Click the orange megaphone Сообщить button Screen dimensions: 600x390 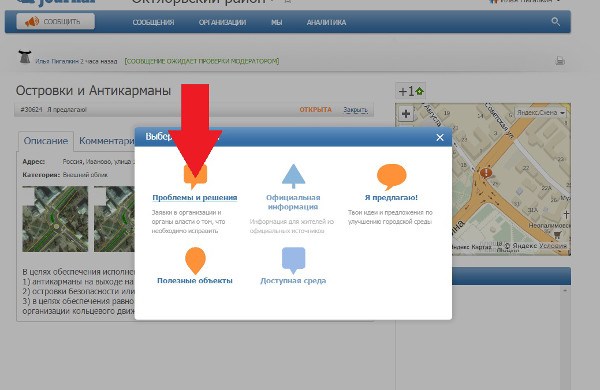[55, 21]
